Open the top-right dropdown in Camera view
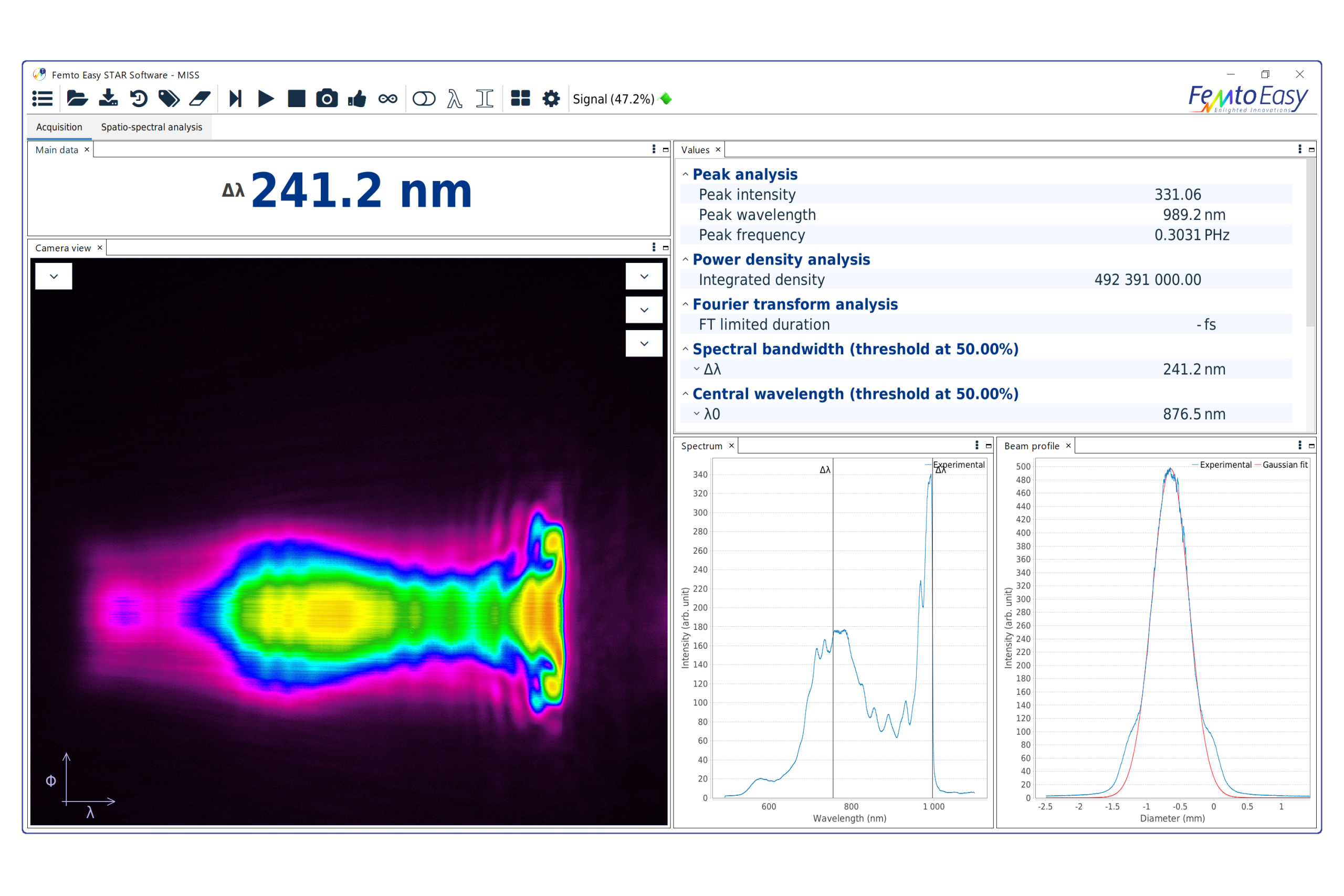This screenshot has width=1344, height=896. click(x=644, y=277)
